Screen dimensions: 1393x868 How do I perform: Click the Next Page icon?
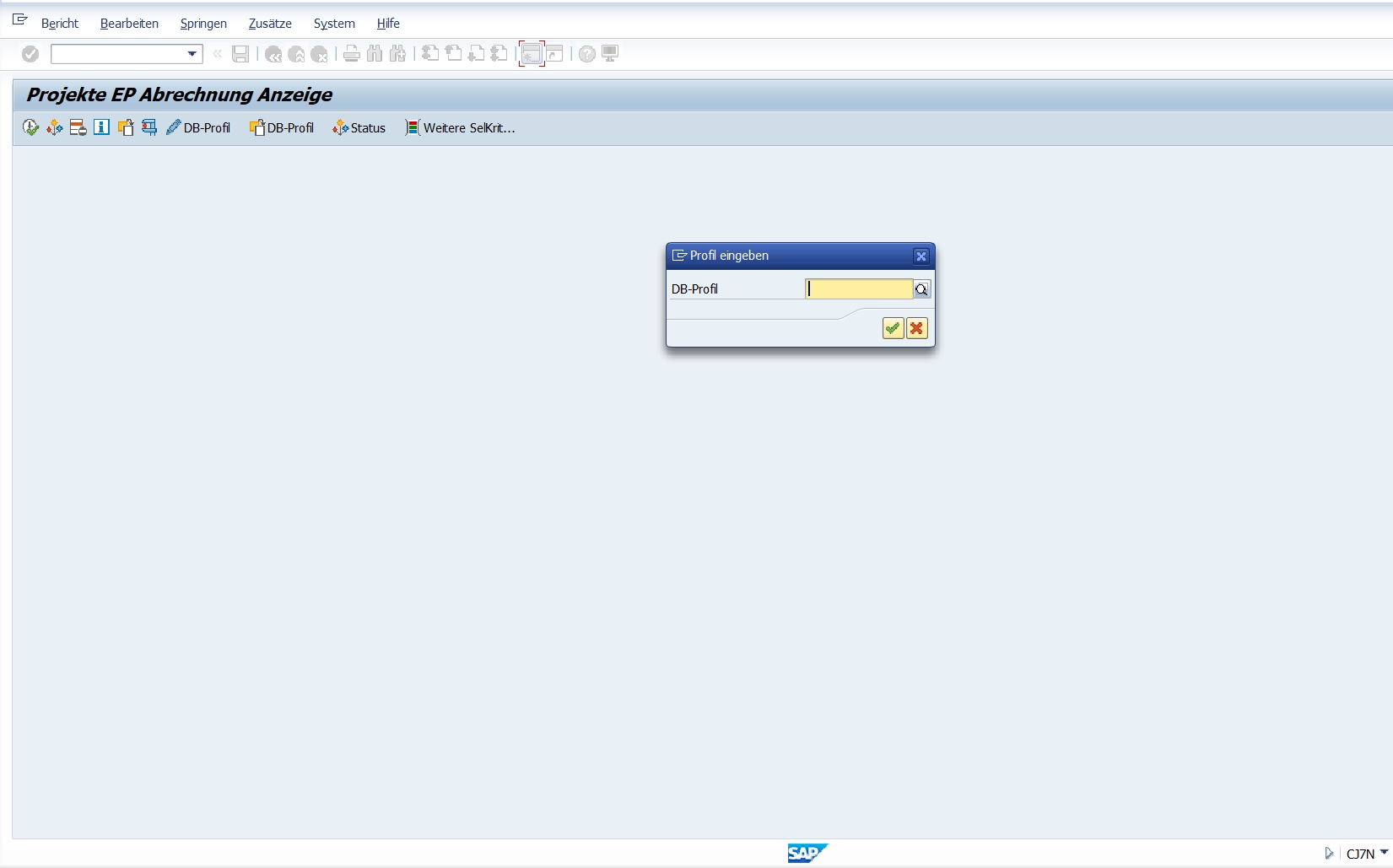(476, 54)
